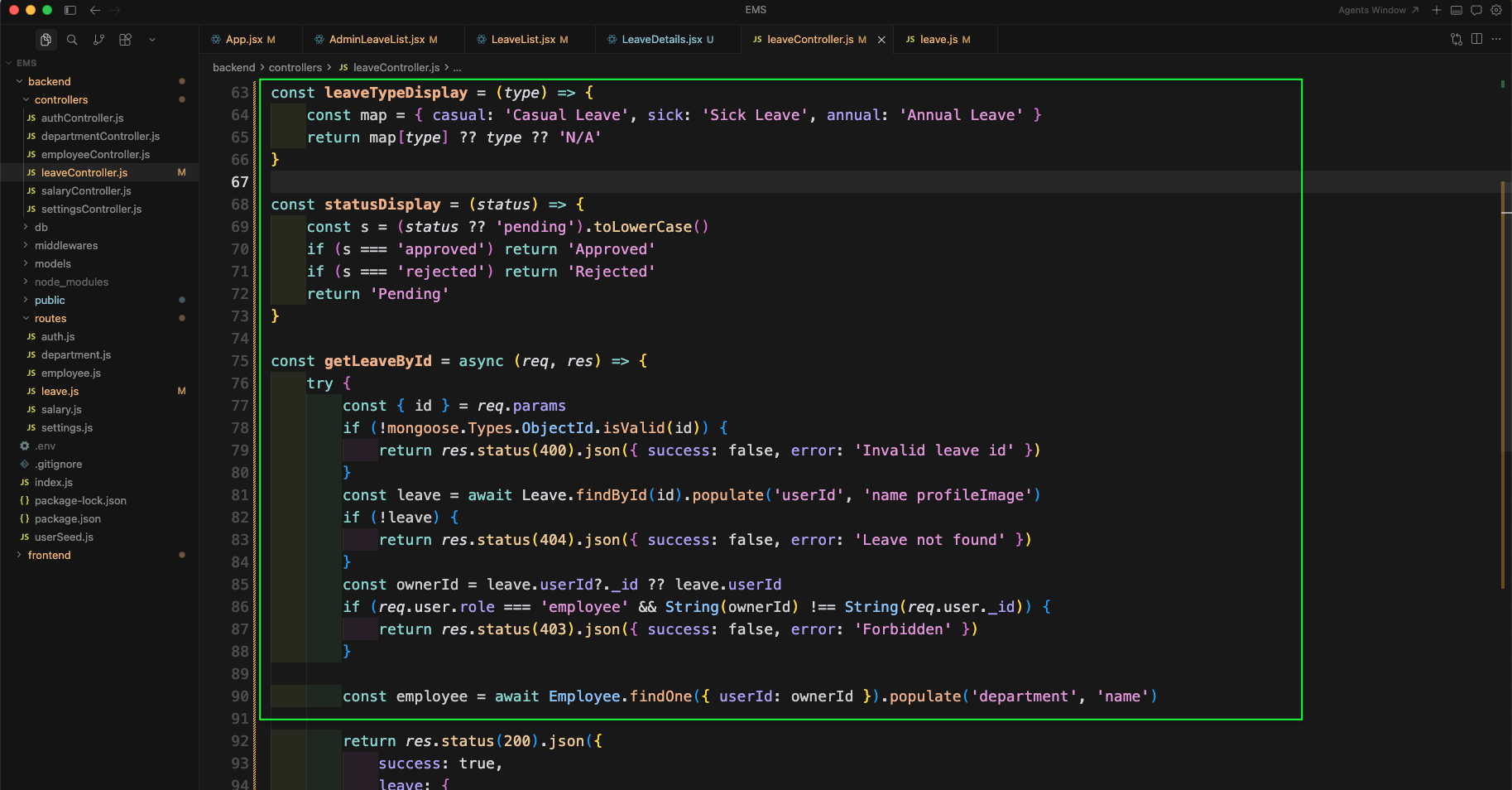1512x790 pixels.
Task: Open the Source Control view icon
Action: coord(98,40)
